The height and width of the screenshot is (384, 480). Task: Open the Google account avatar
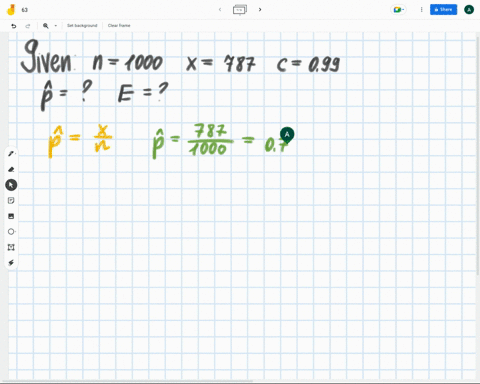[469, 10]
